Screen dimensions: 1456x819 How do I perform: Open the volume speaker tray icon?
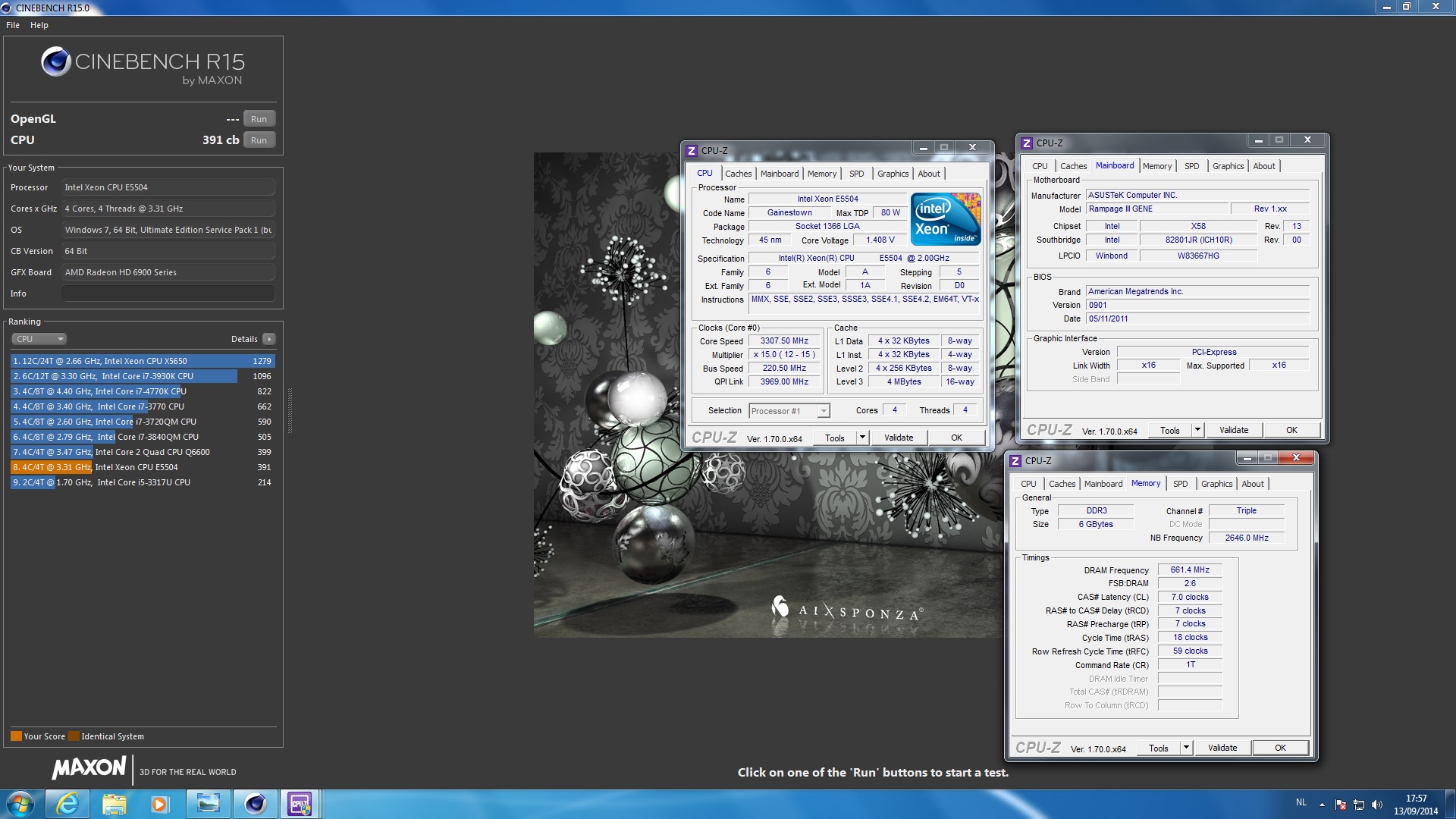pos(1377,805)
